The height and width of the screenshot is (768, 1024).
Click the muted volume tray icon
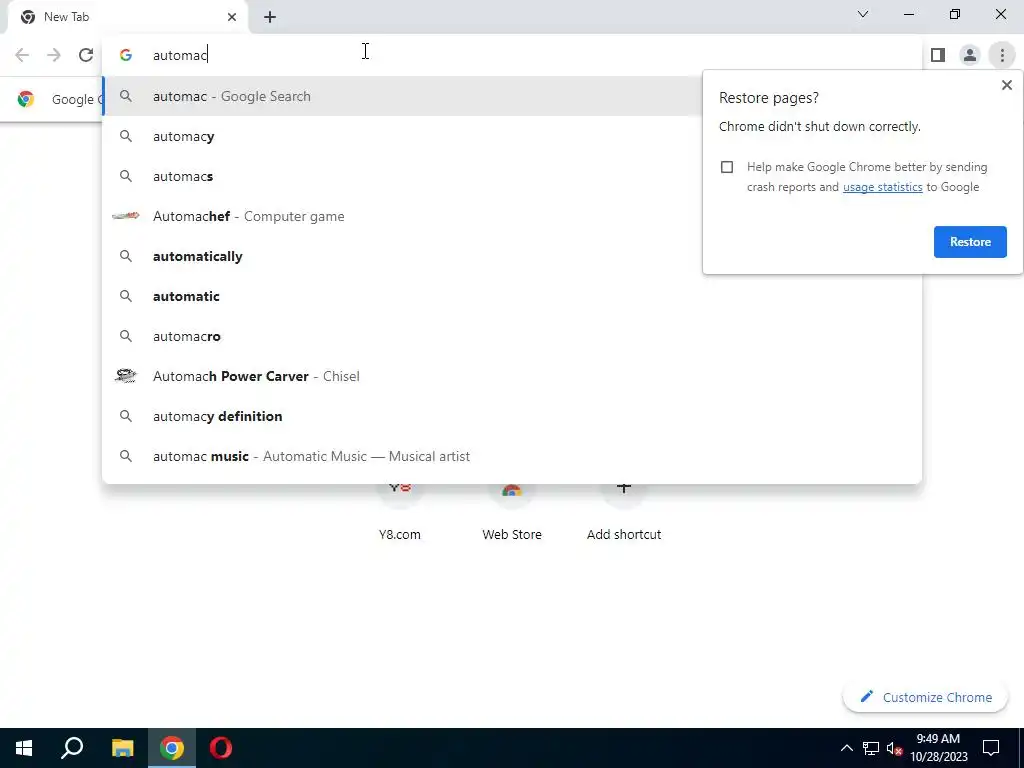(x=894, y=748)
